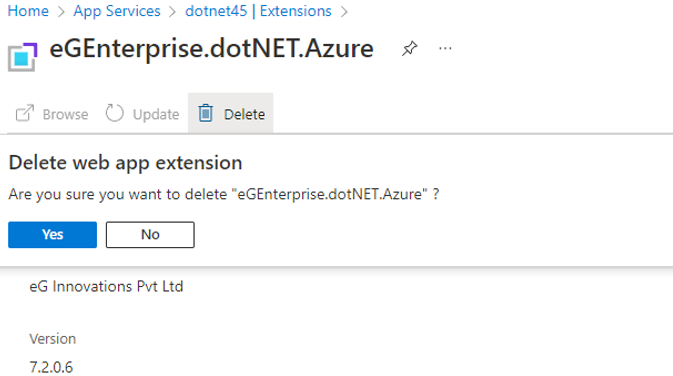Go to the Home breadcrumb
Screen dimensions: 673x376
tap(28, 11)
